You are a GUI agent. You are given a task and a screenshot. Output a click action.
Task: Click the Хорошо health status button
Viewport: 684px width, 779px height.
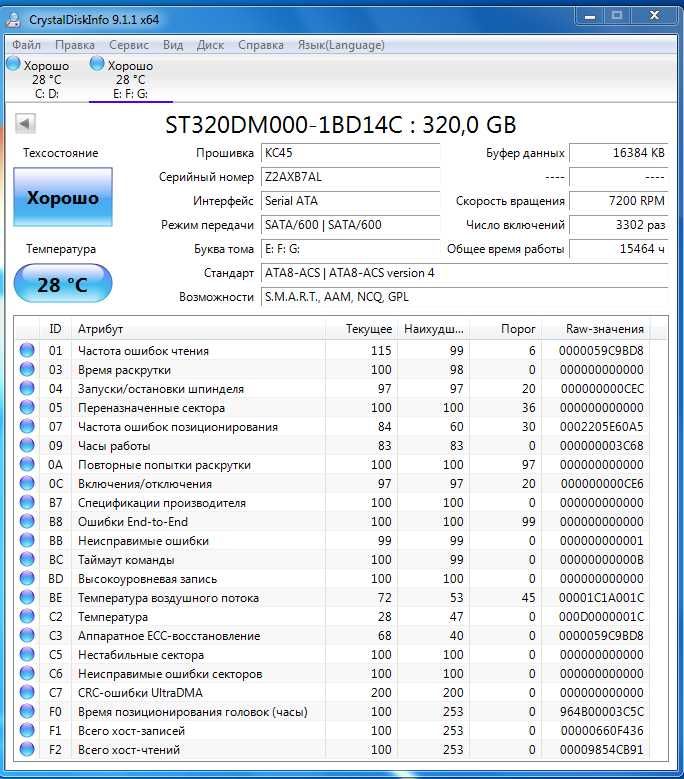pos(63,197)
